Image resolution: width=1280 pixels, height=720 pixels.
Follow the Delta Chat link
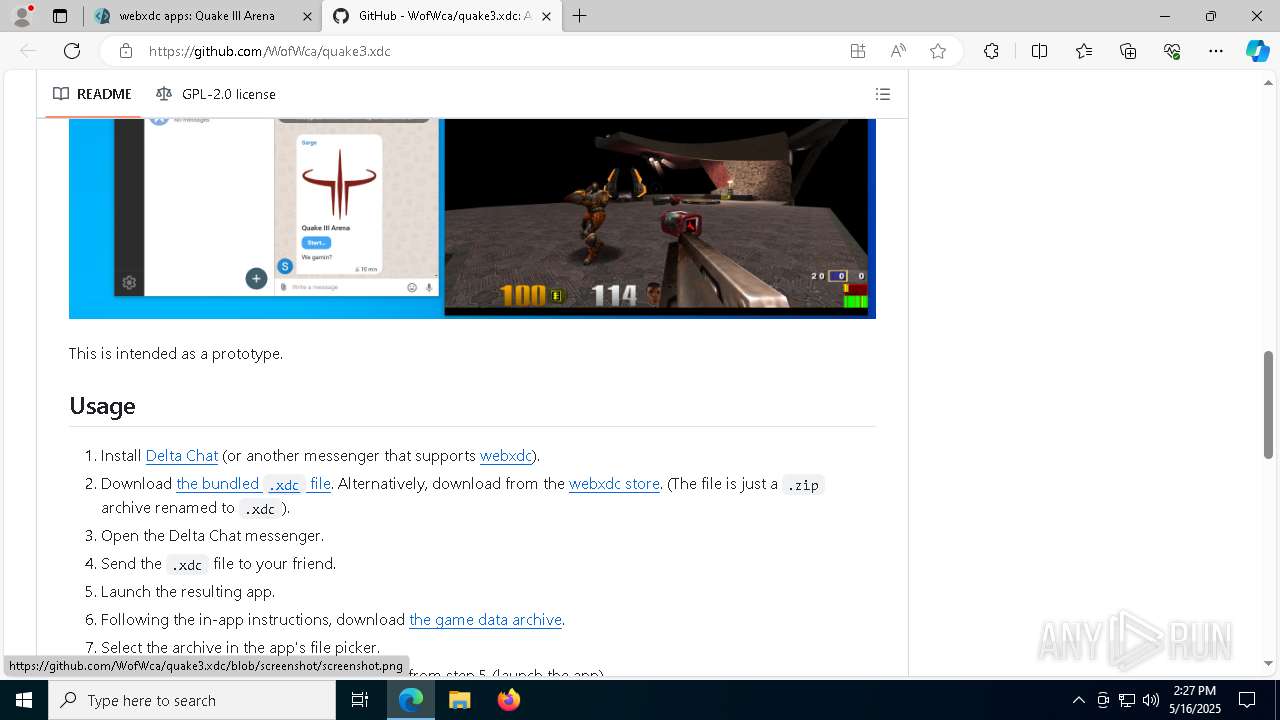[182, 455]
